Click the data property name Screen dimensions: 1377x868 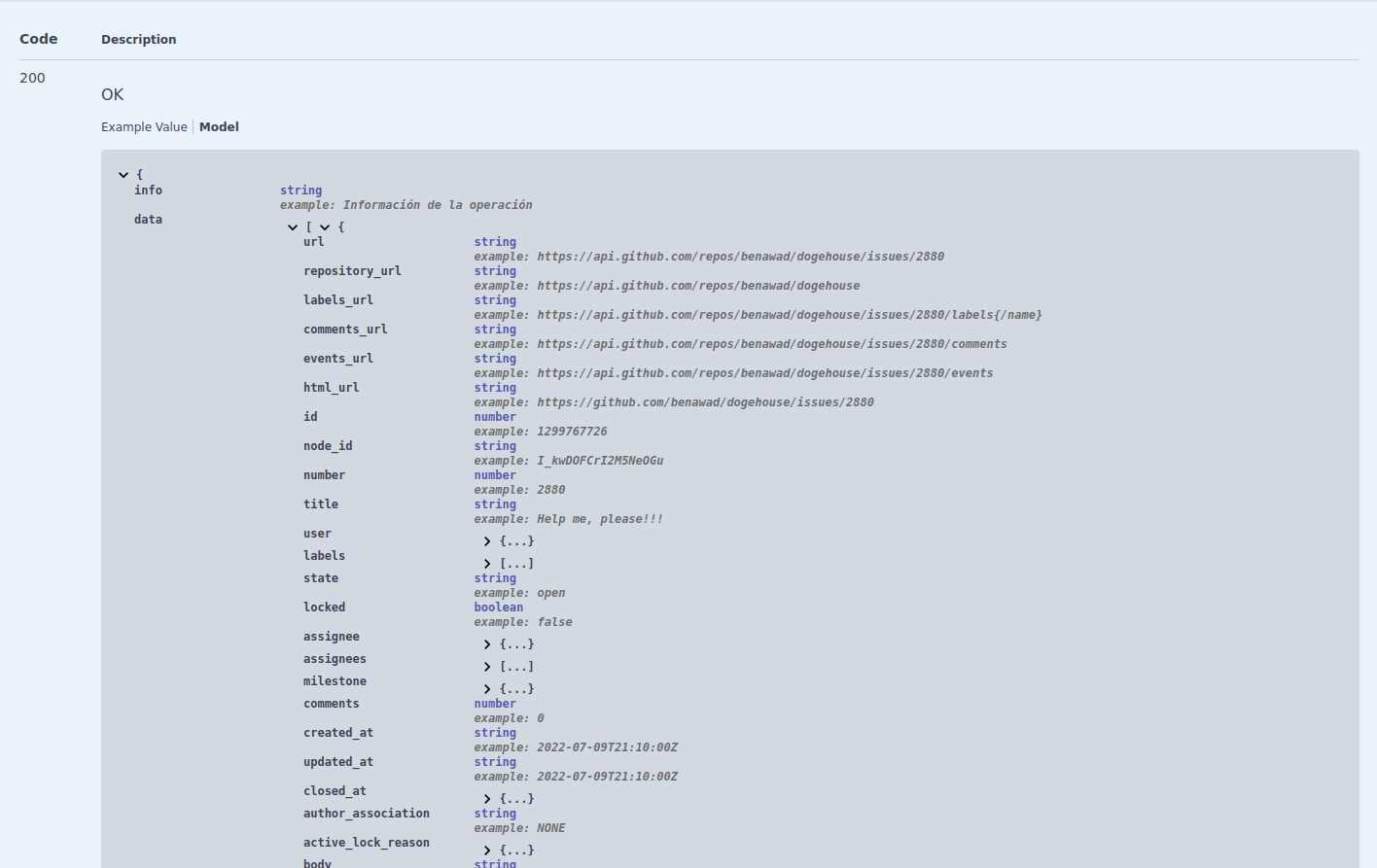148,220
